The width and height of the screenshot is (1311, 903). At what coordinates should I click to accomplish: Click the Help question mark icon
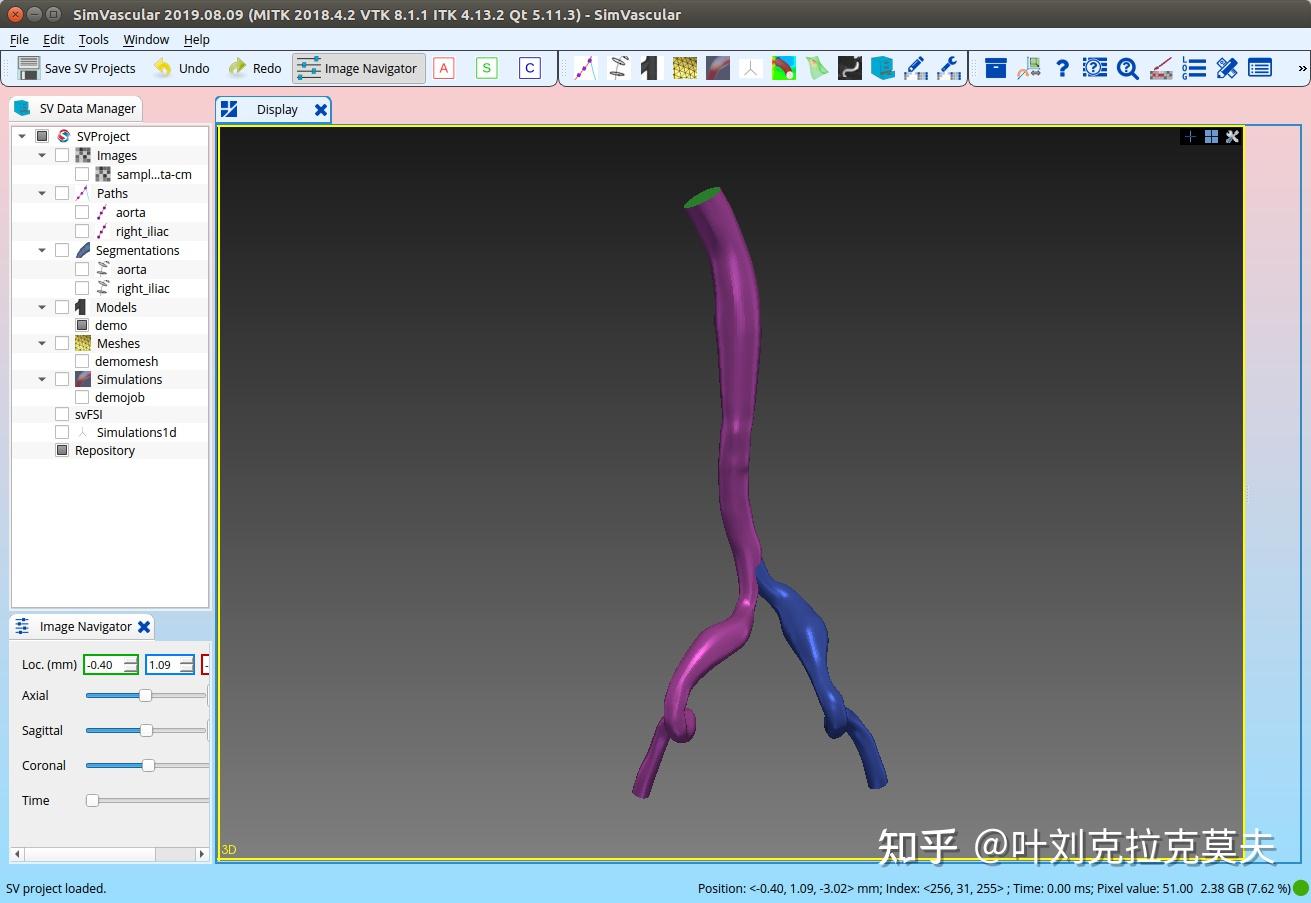point(1062,68)
